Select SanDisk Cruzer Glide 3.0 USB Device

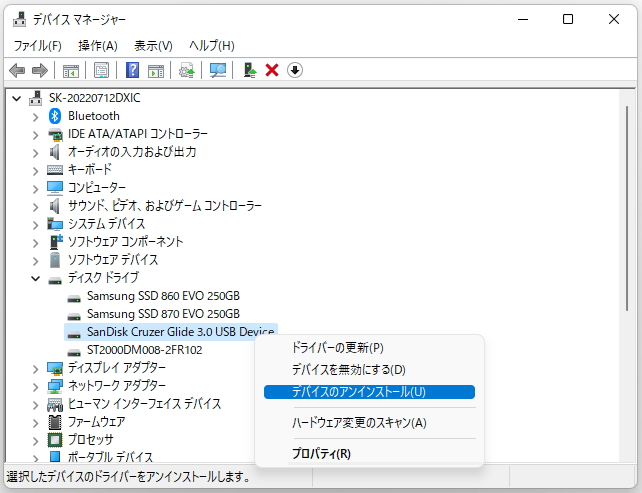[181, 332]
